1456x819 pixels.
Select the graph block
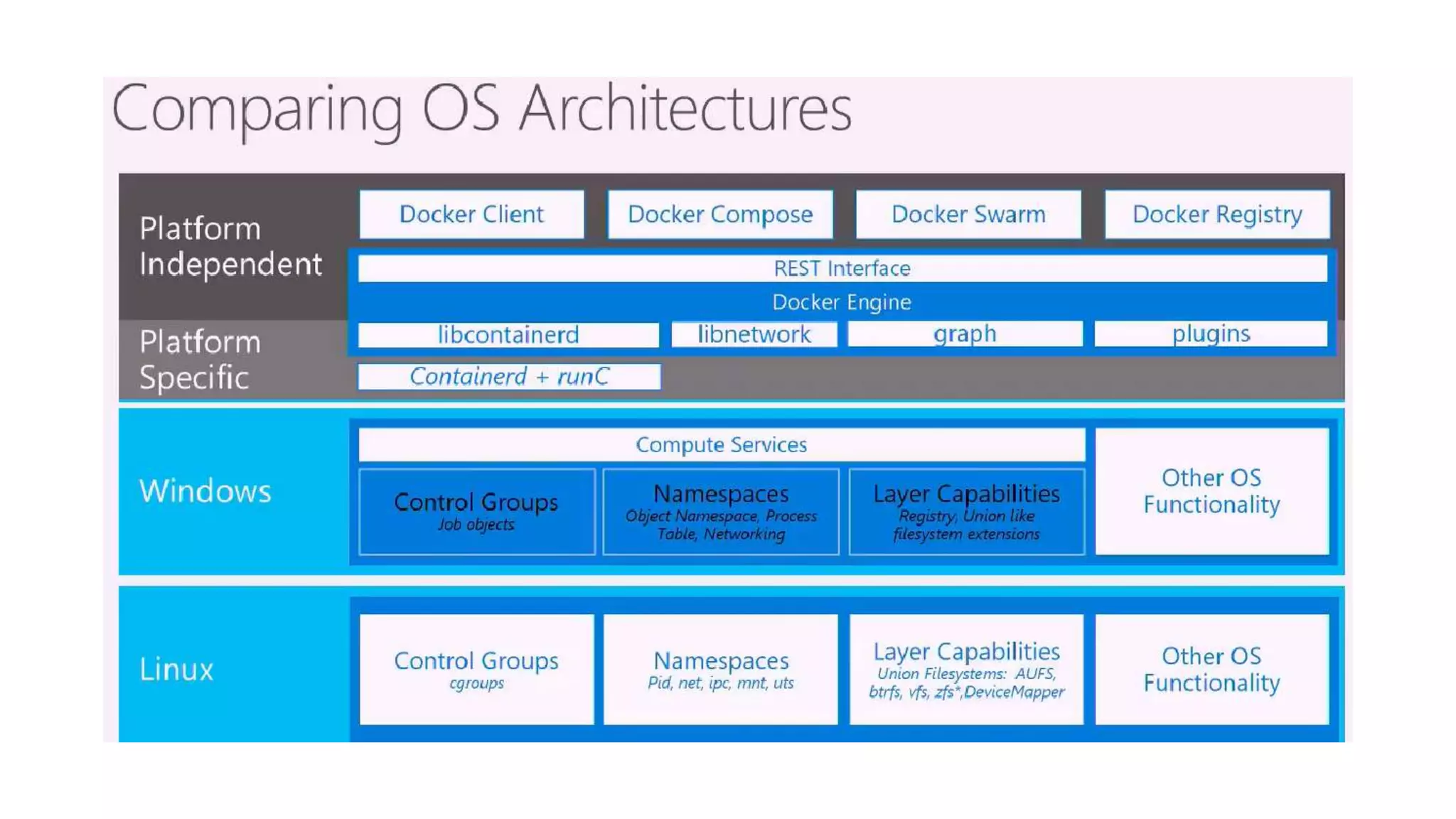[x=965, y=333]
